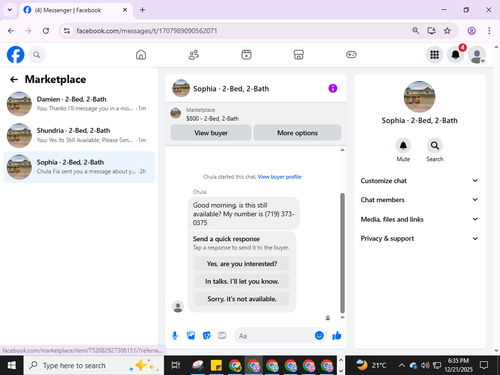Open the View buyer profile link
The image size is (500, 375).
click(x=279, y=177)
